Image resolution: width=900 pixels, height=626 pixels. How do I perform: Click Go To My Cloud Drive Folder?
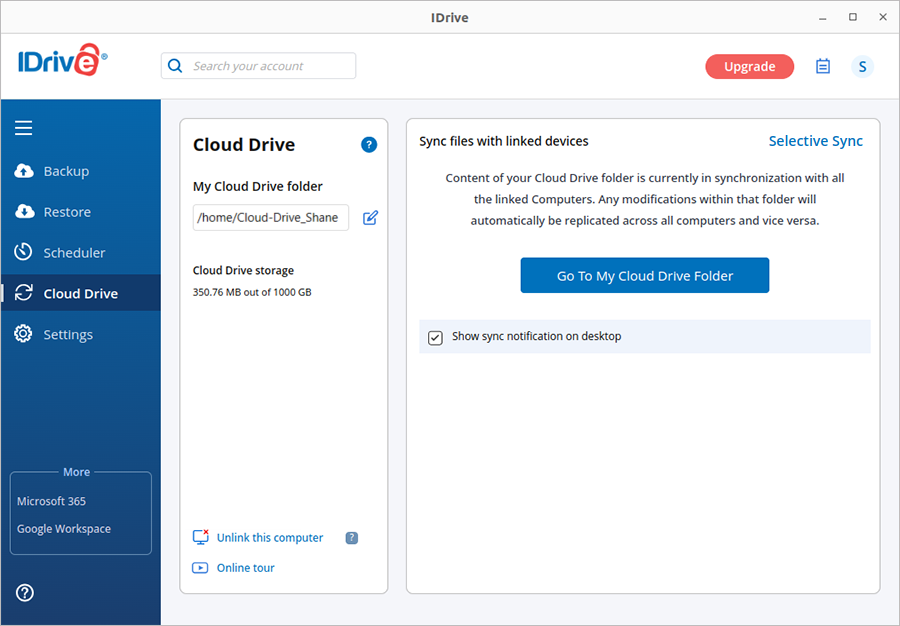[644, 276]
